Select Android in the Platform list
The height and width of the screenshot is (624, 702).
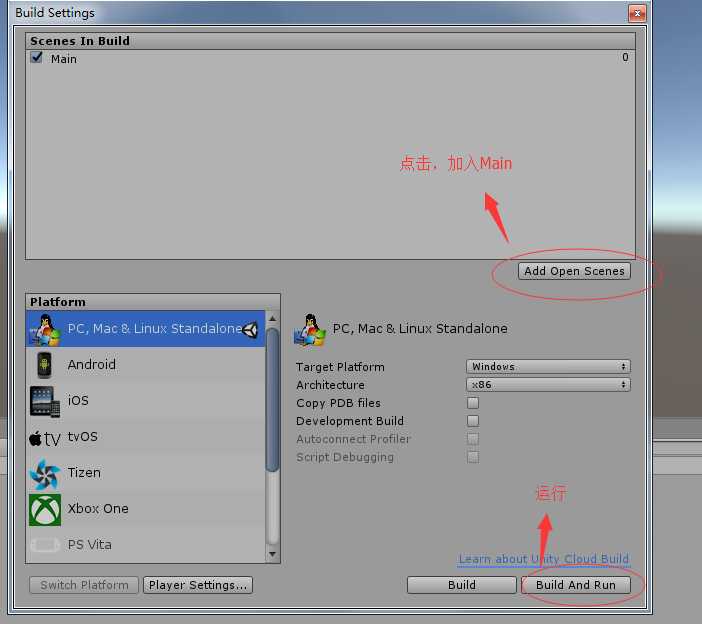[146, 365]
